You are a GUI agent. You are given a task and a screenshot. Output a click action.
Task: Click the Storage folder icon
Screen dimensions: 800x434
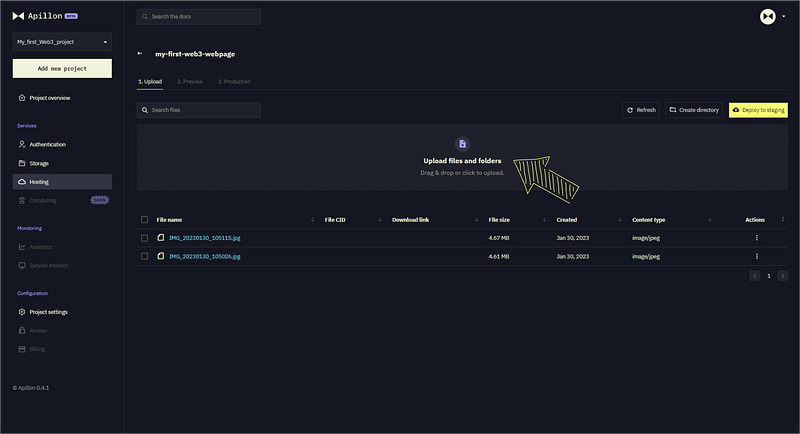coord(22,163)
